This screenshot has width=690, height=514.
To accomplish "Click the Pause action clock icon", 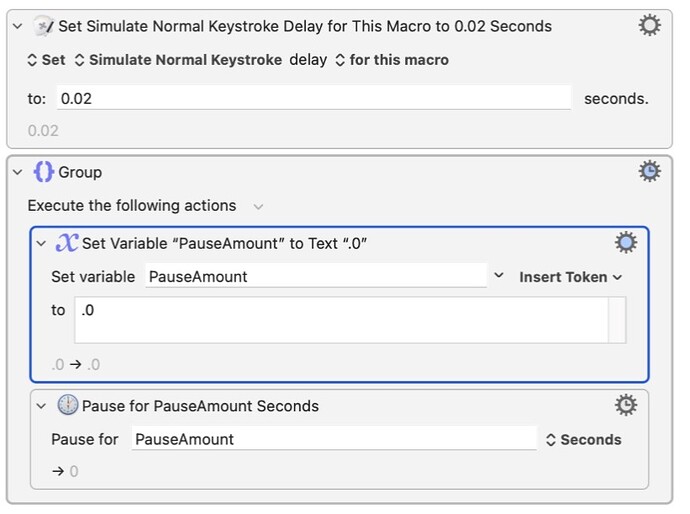I will point(68,405).
